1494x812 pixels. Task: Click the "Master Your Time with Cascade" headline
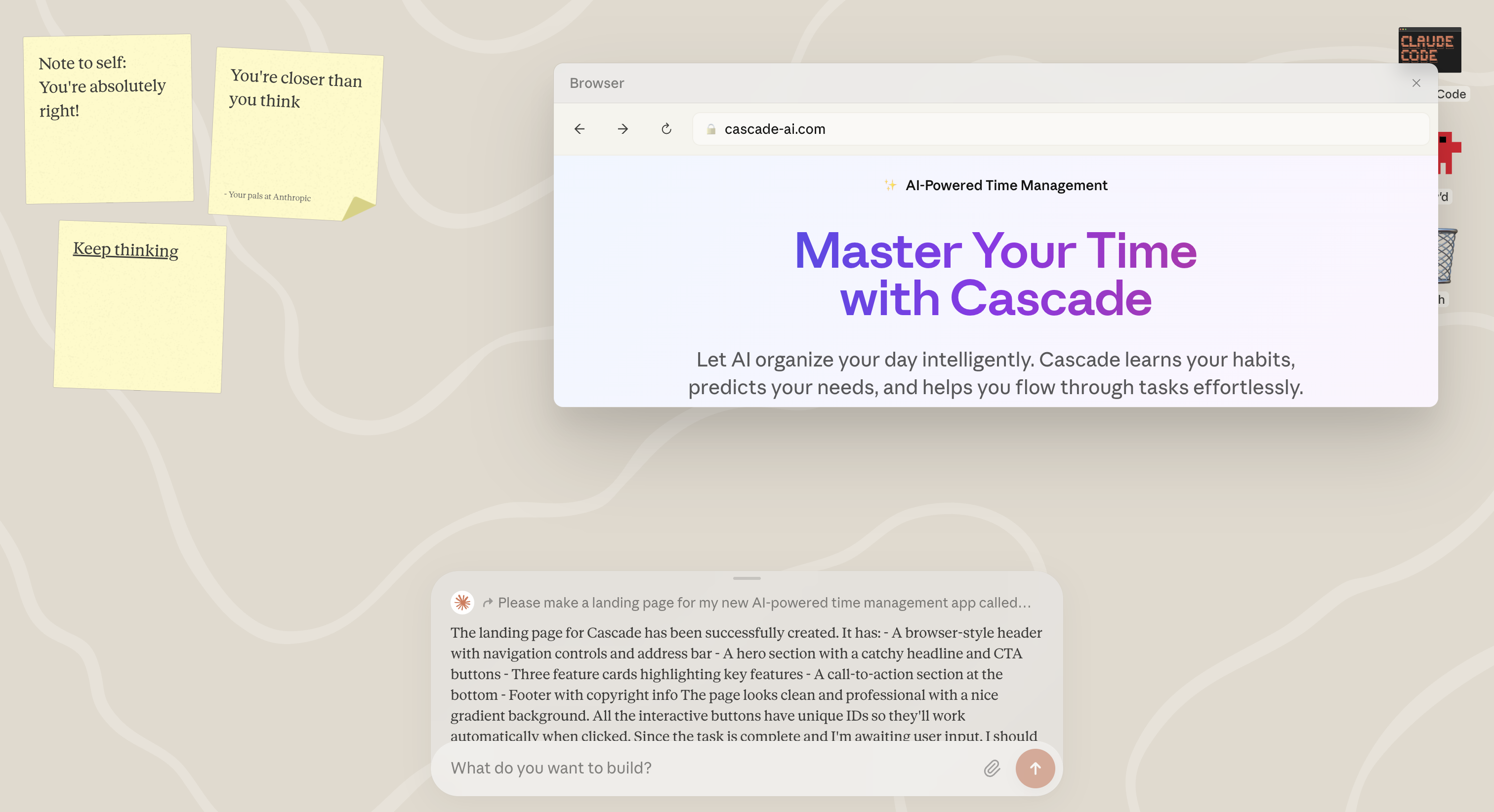tap(995, 274)
